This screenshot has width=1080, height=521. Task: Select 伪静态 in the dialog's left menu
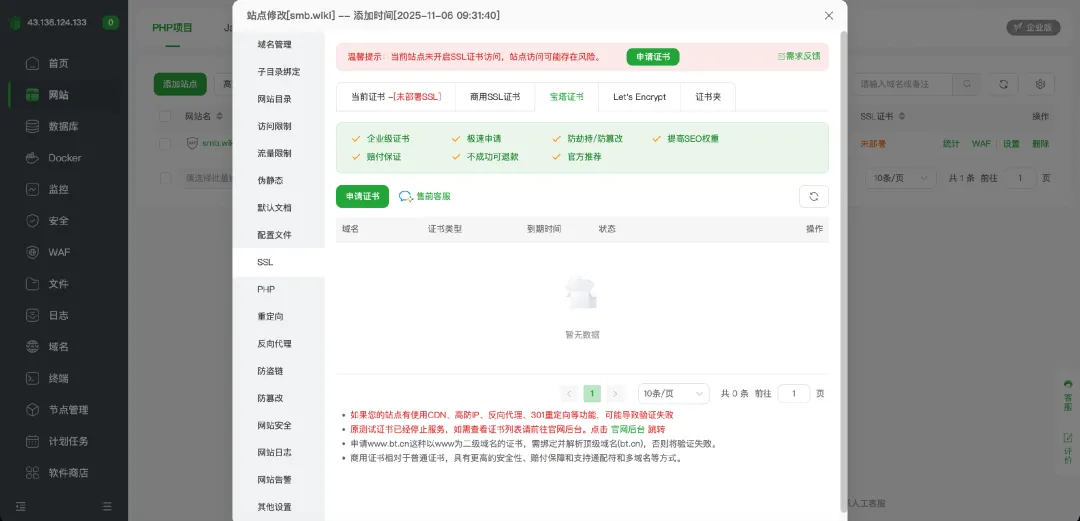[x=270, y=181]
